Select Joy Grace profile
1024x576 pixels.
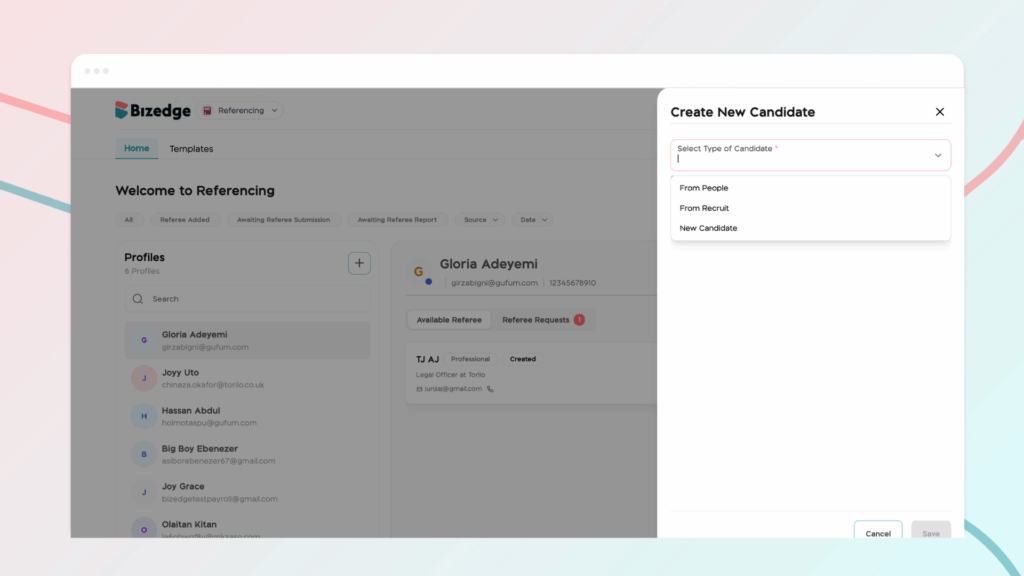point(247,492)
